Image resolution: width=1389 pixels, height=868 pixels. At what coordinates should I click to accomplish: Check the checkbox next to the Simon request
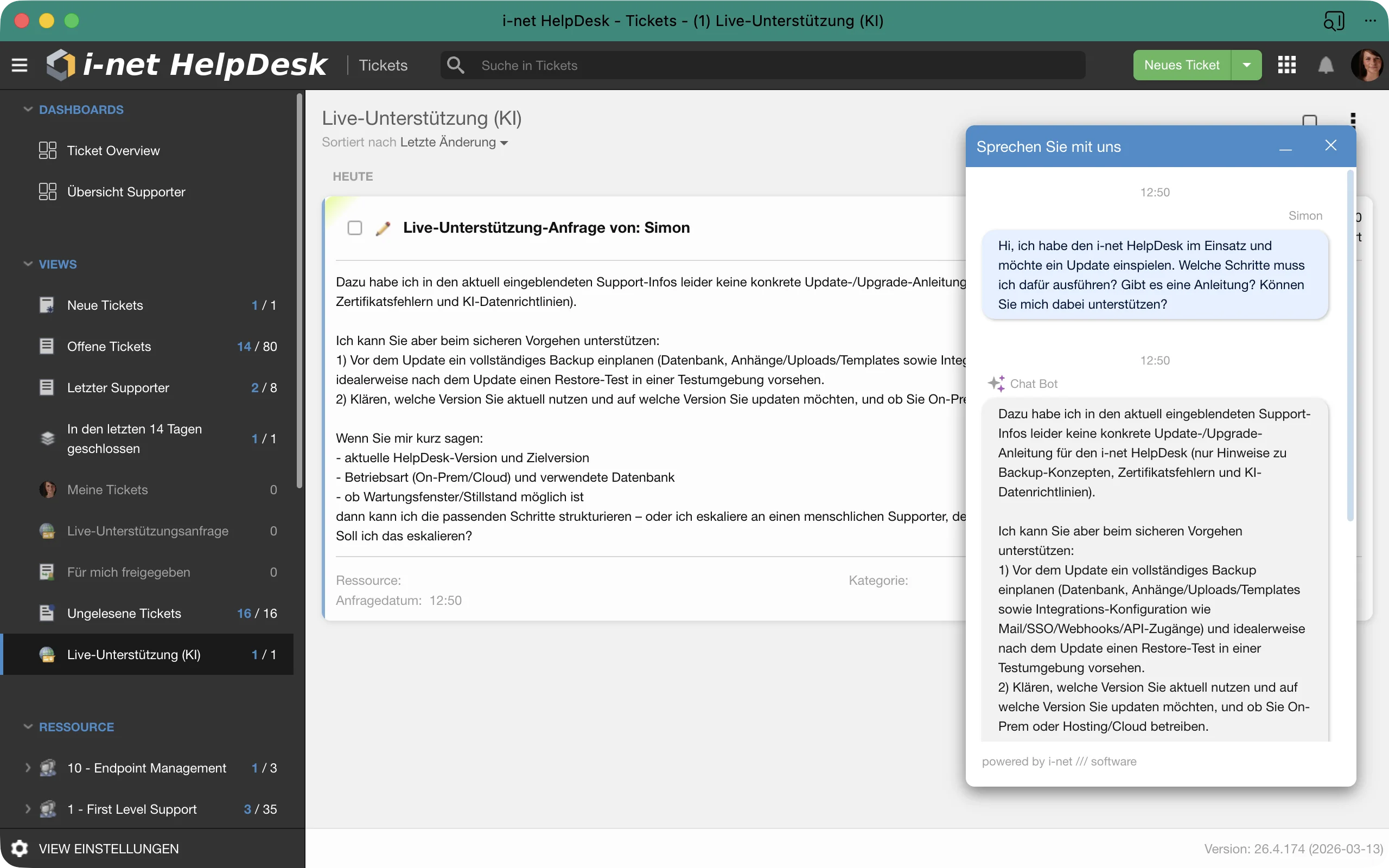pos(355,227)
